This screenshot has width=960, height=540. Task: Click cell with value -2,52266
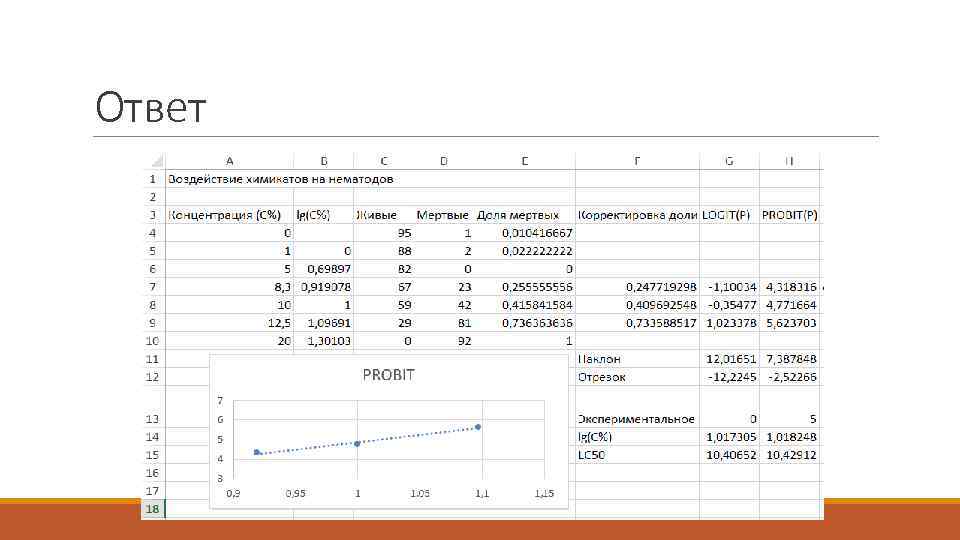pyautogui.click(x=789, y=377)
